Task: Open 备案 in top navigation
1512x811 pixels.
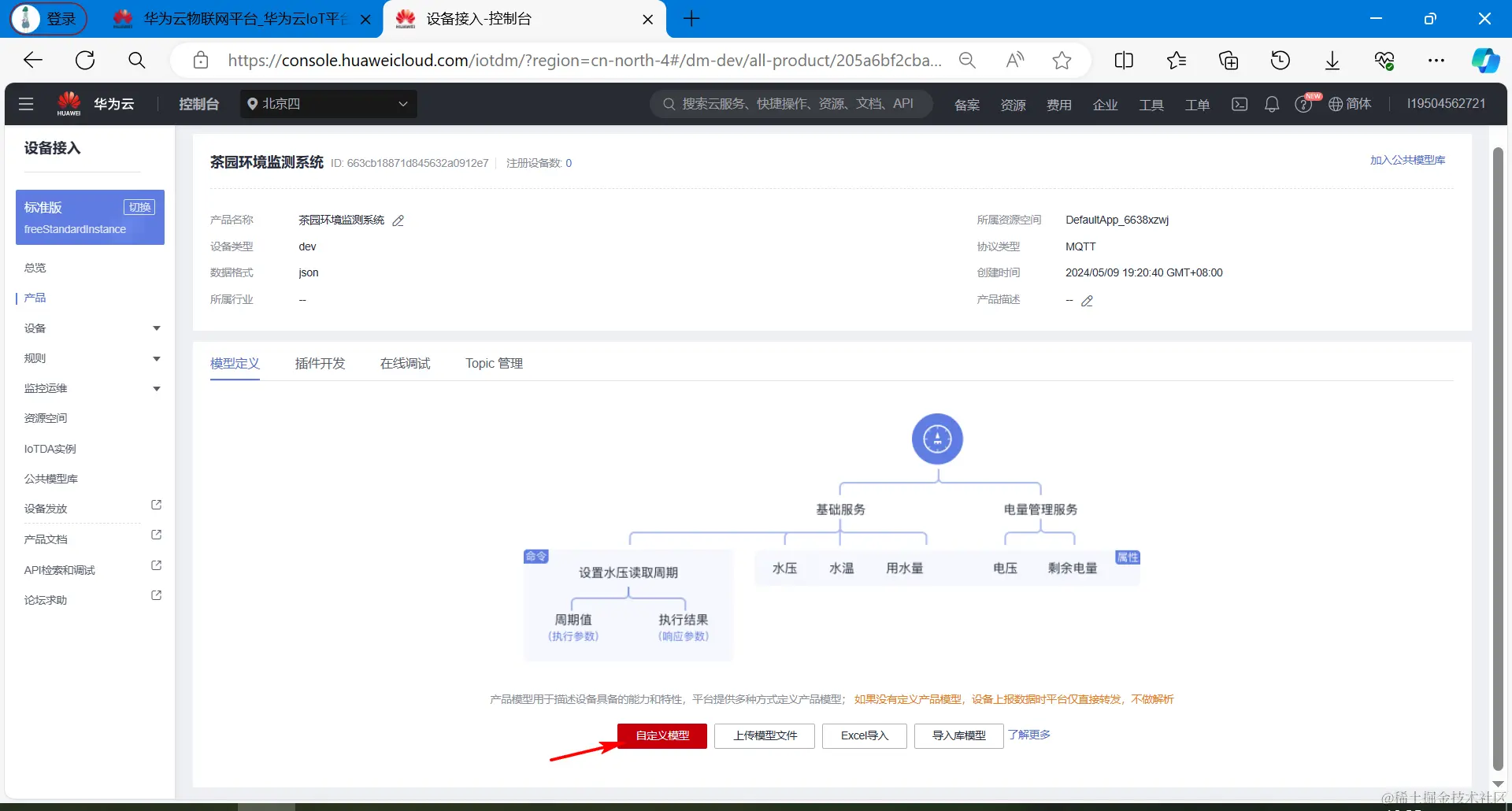Action: point(966,105)
